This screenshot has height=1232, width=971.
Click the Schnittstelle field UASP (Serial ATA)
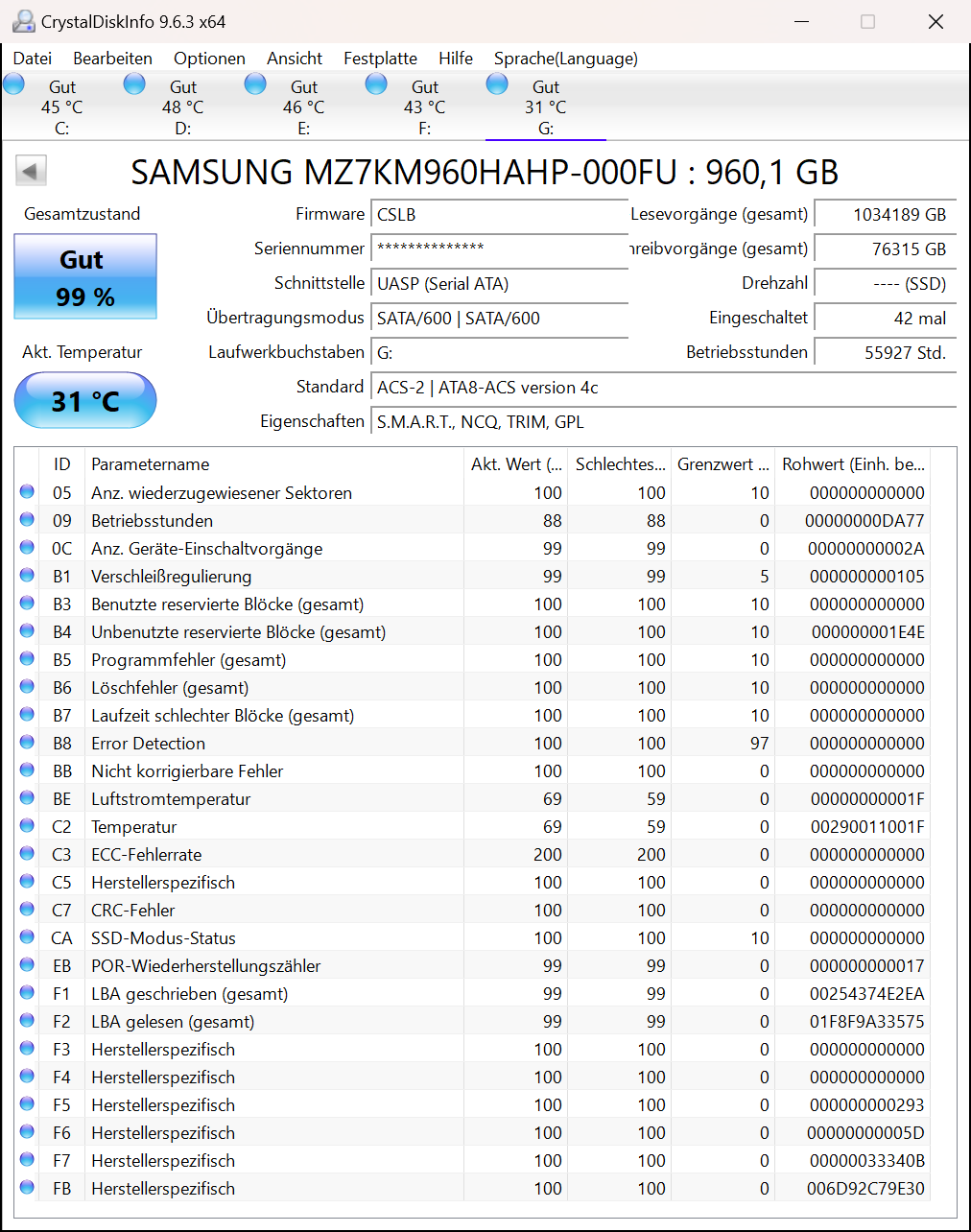(500, 283)
